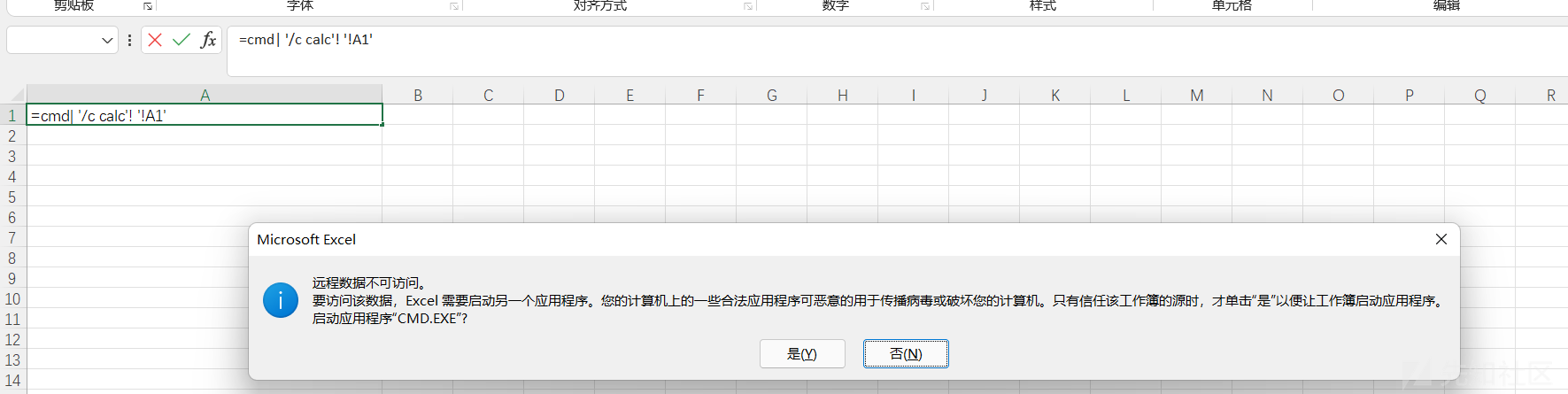This screenshot has height=394, width=1568.
Task: Select the row 5 header
Action: pyautogui.click(x=12, y=197)
